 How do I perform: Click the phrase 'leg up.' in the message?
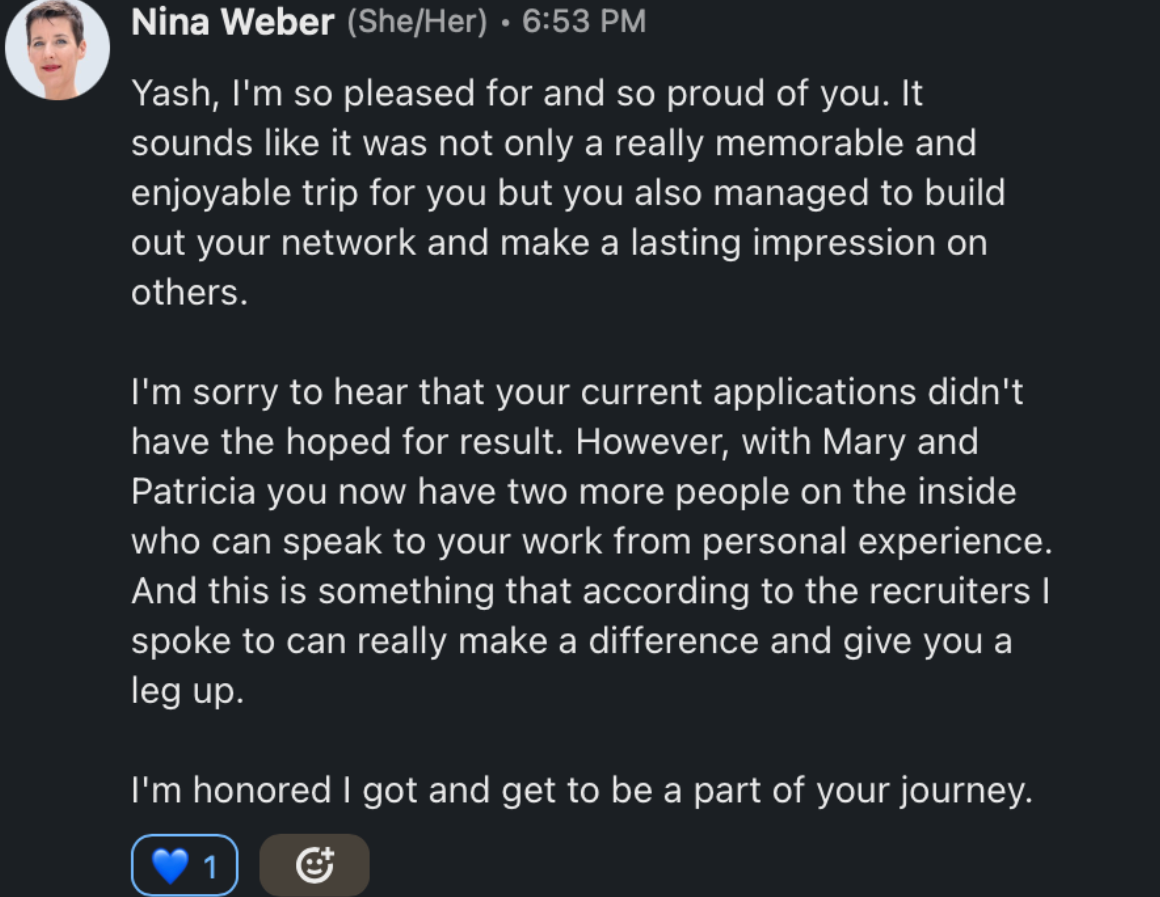pyautogui.click(x=187, y=692)
